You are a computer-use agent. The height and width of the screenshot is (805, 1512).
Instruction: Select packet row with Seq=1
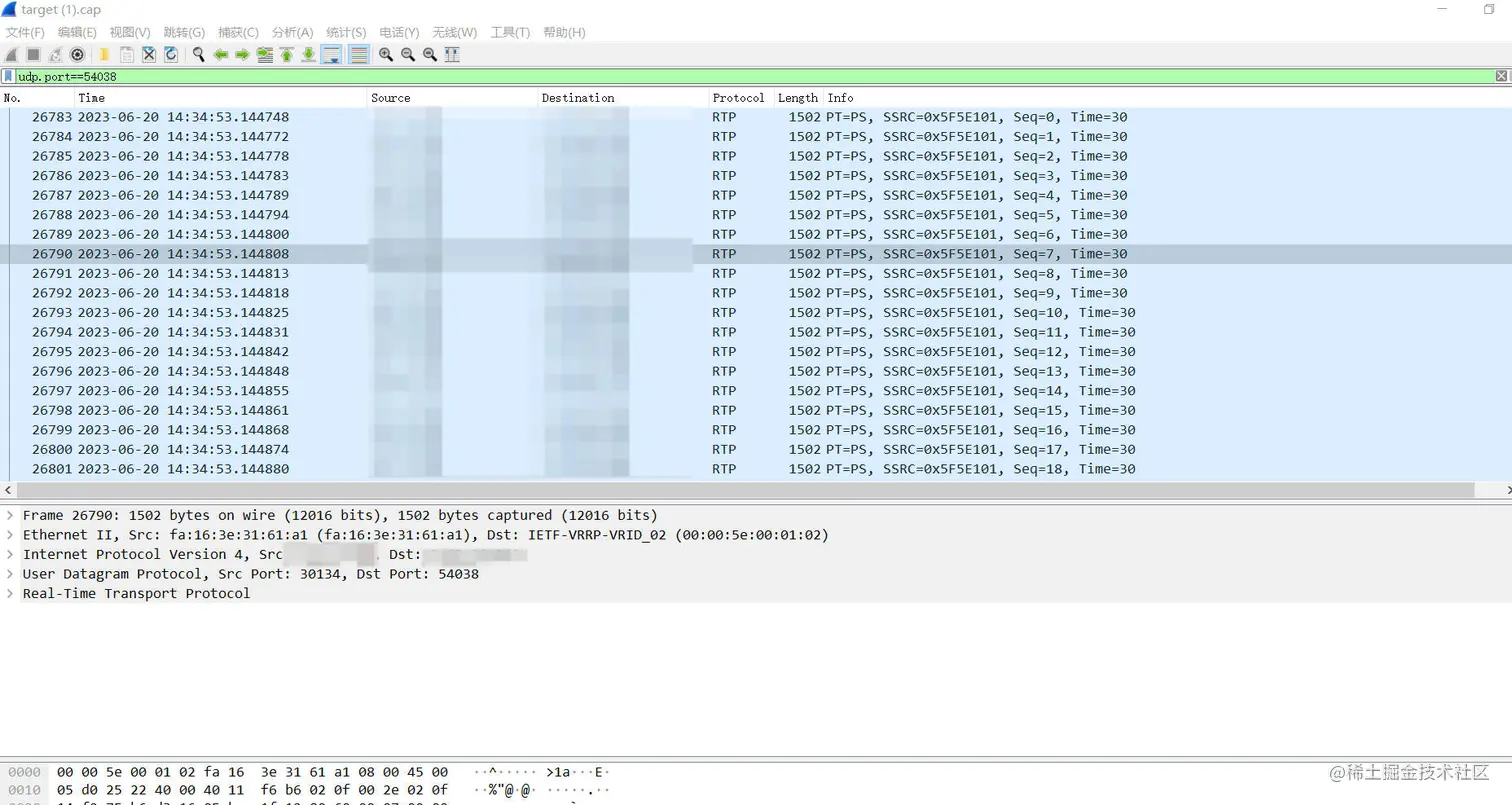click(x=756, y=137)
